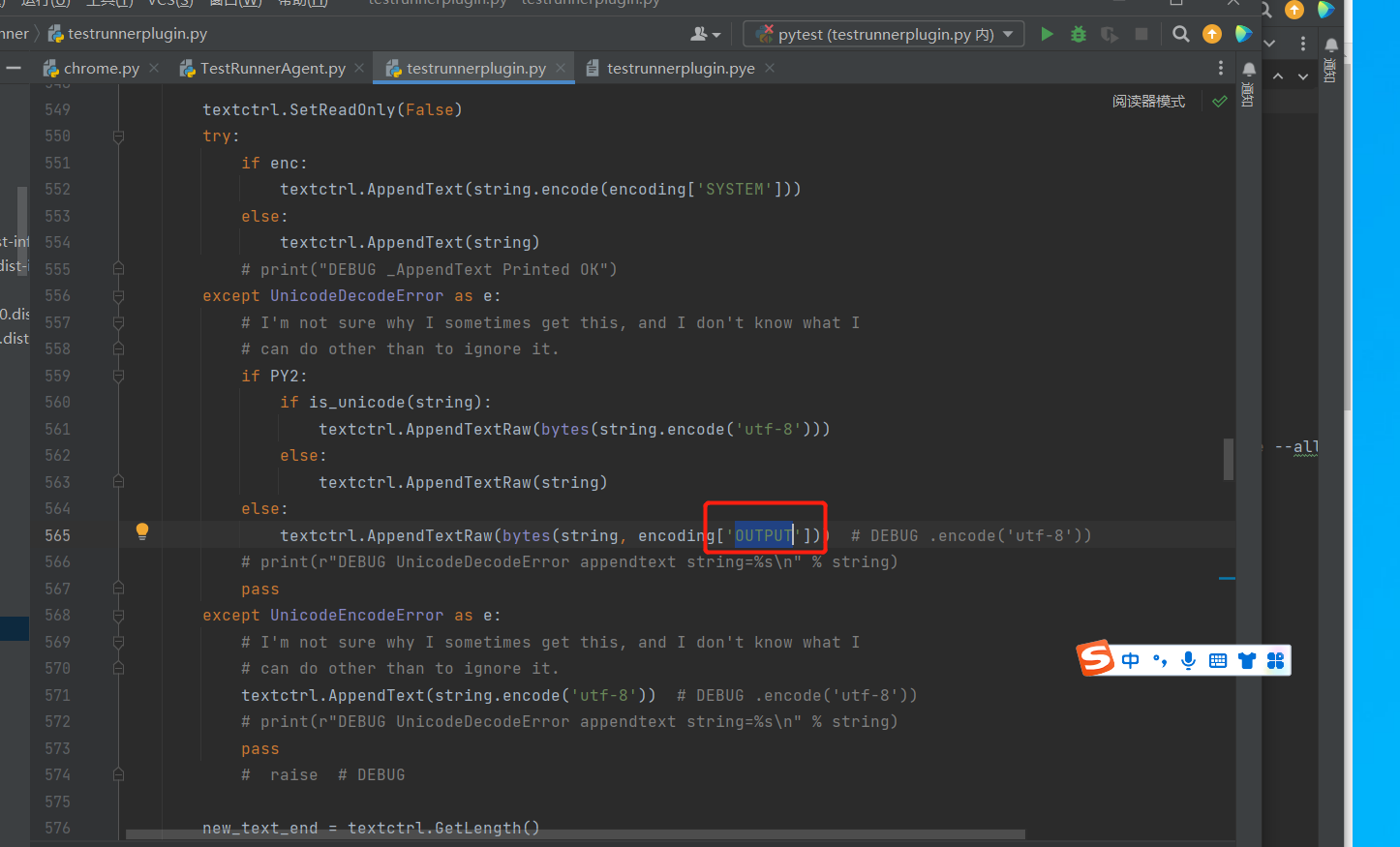The width and height of the screenshot is (1400, 847).
Task: Open the shirt skin icon on Sogou bar
Action: click(x=1247, y=660)
